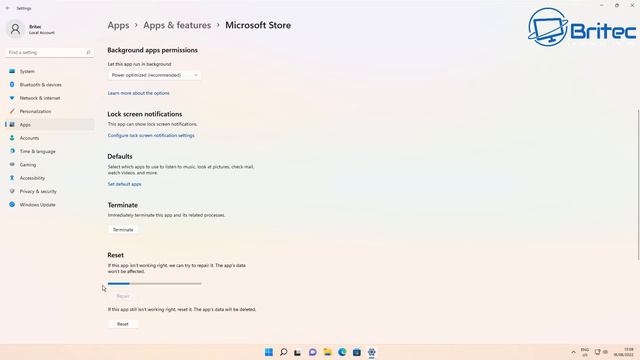Click the repair progress bar

point(154,284)
